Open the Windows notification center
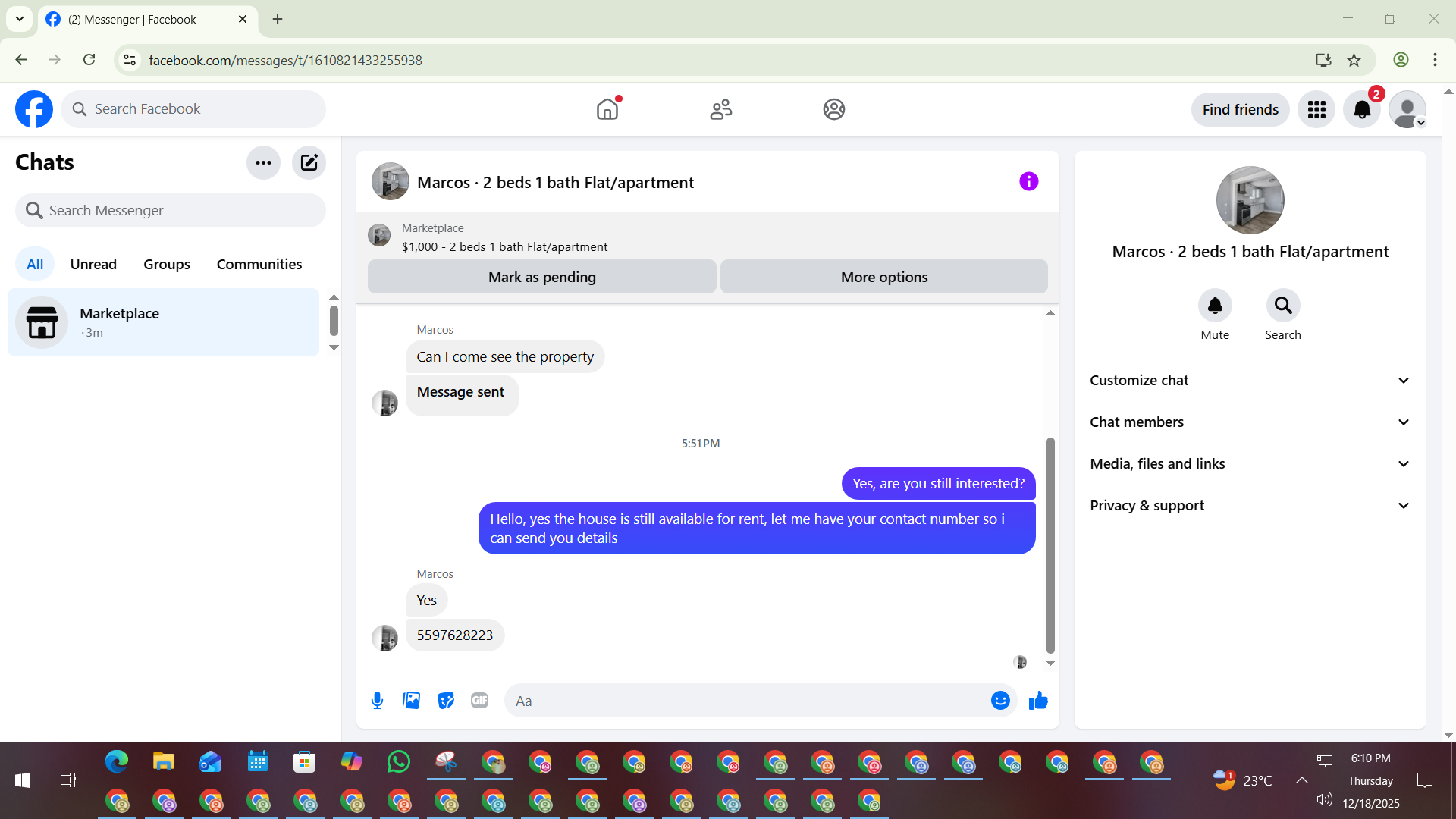1456x819 pixels. pyautogui.click(x=1425, y=780)
